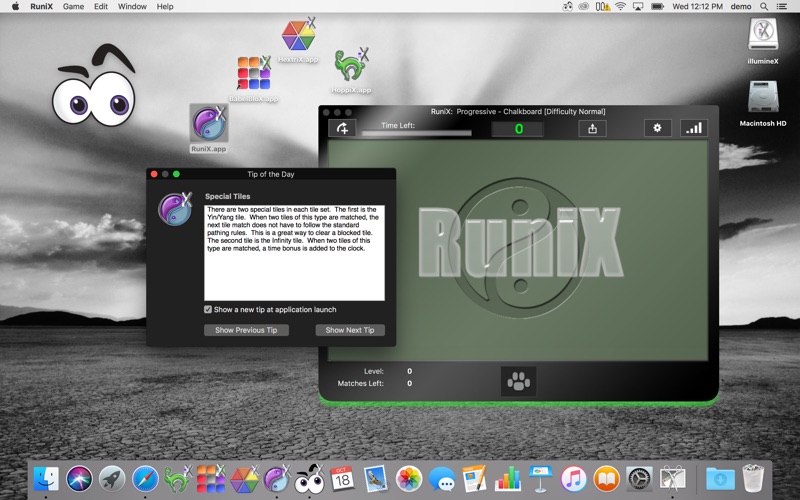Select the BabelBlox.app desktop icon
Image resolution: width=800 pixels, height=500 pixels.
pyautogui.click(x=254, y=72)
